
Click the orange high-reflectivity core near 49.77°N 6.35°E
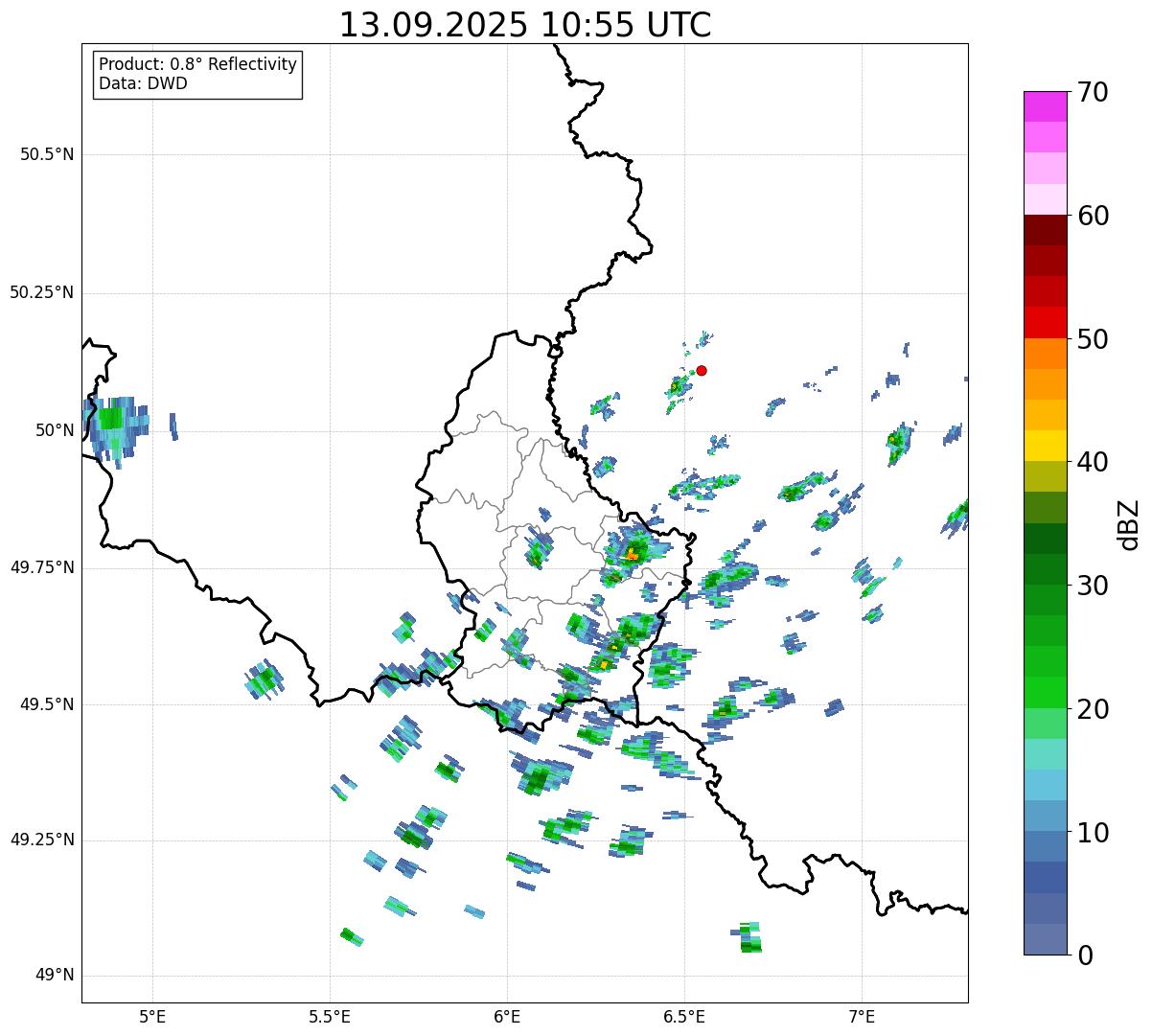pos(632,554)
